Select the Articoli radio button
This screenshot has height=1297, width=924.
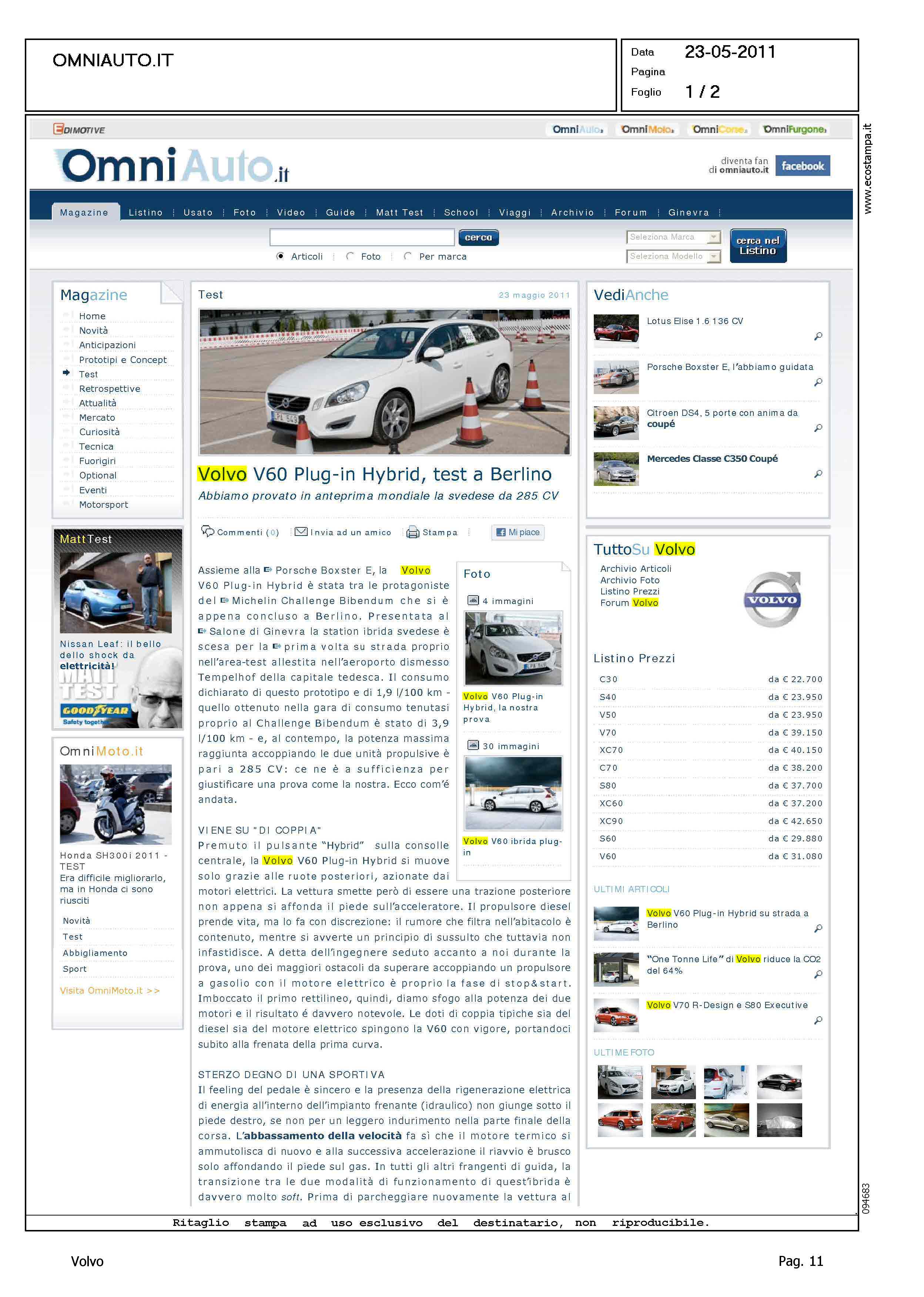tap(281, 256)
